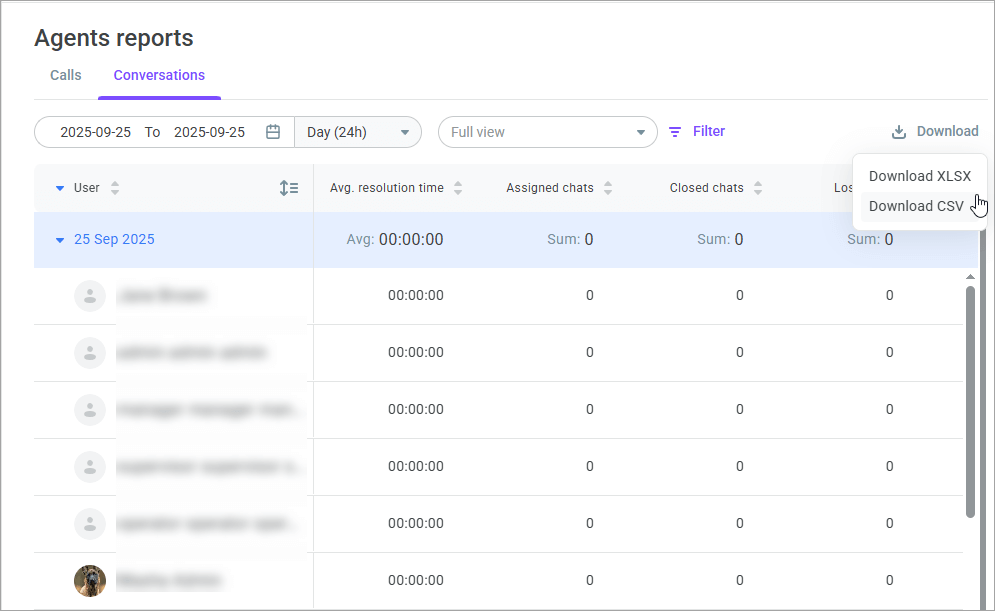Switch to the Calls tab
Viewport: 995px width, 611px height.
pos(66,75)
